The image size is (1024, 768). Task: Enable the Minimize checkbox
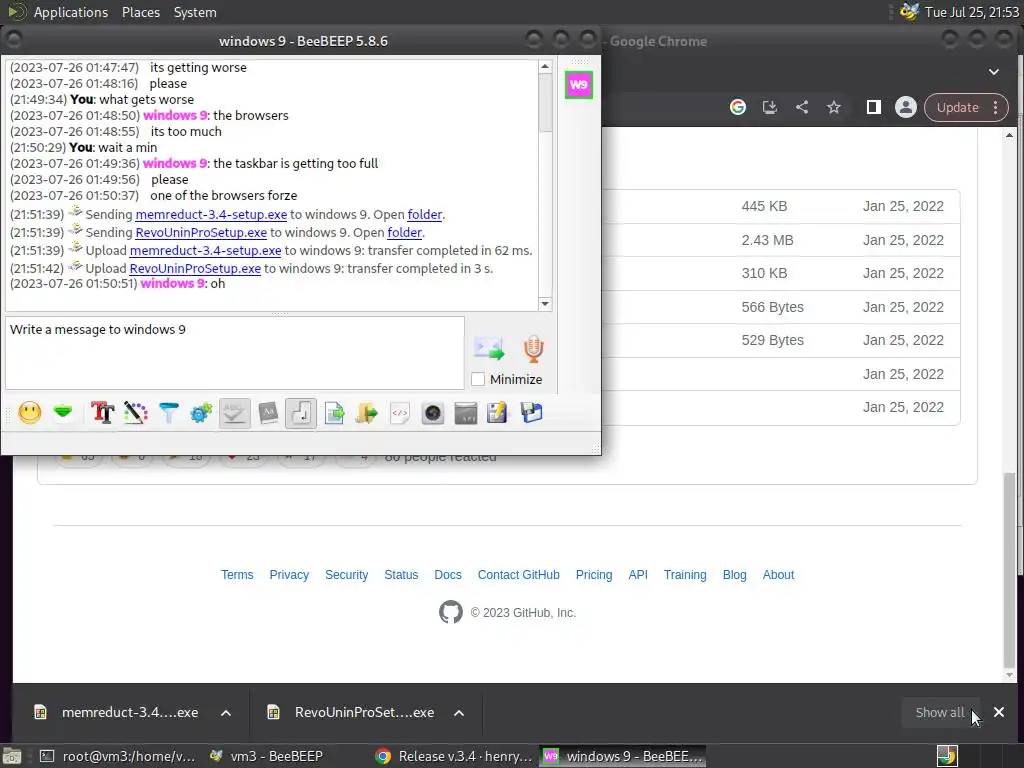click(x=478, y=379)
